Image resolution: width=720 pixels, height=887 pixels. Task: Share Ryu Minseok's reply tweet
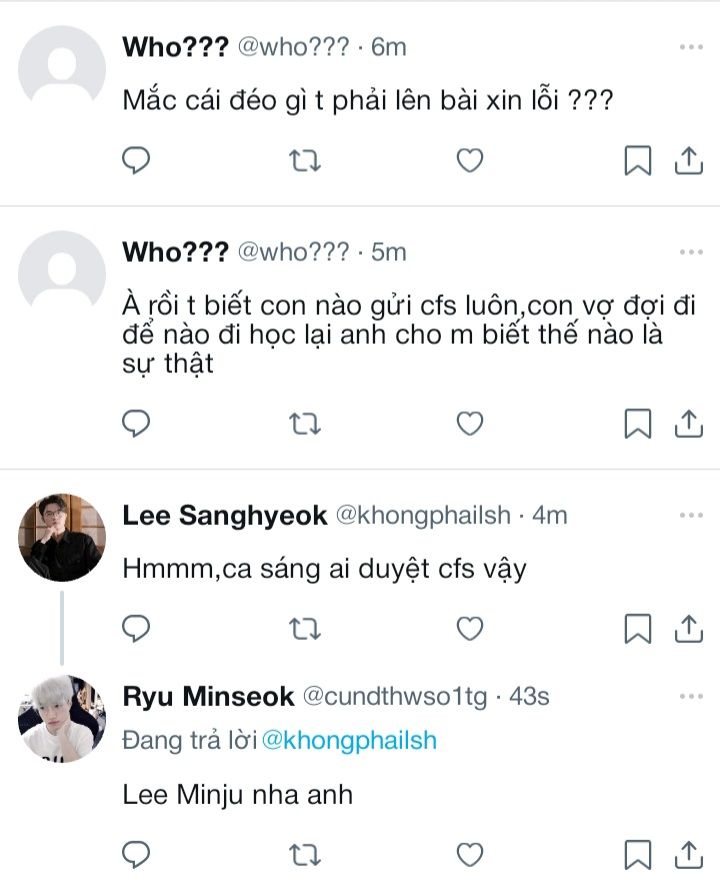pos(688,855)
